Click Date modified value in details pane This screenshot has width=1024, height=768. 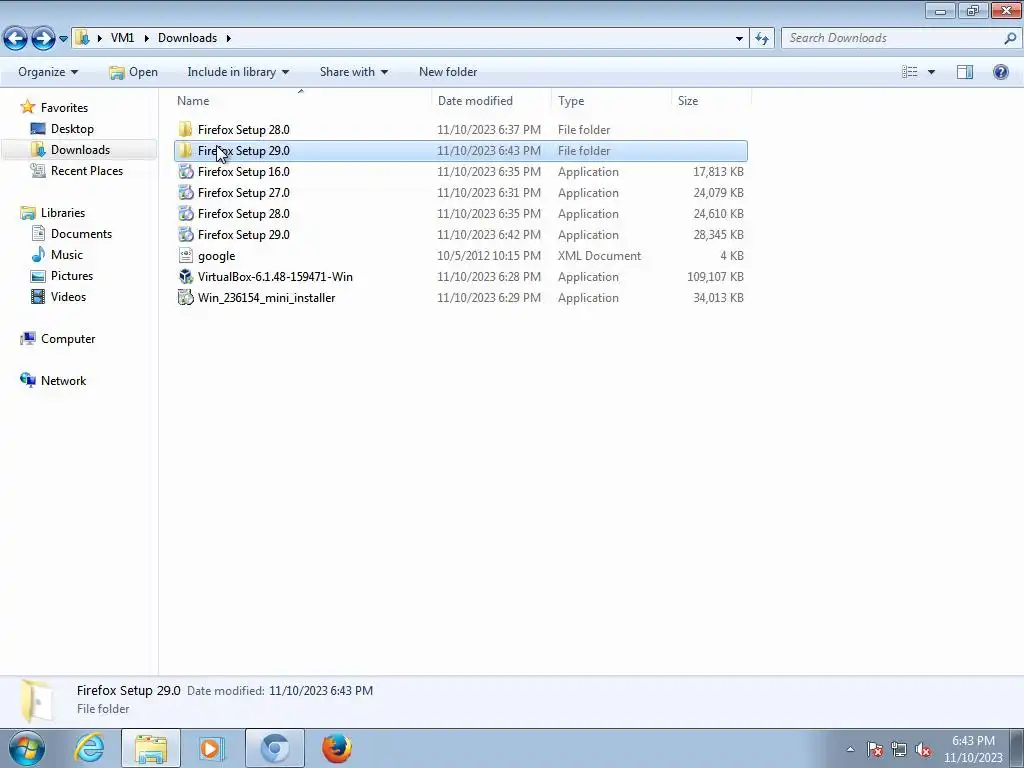coord(321,691)
